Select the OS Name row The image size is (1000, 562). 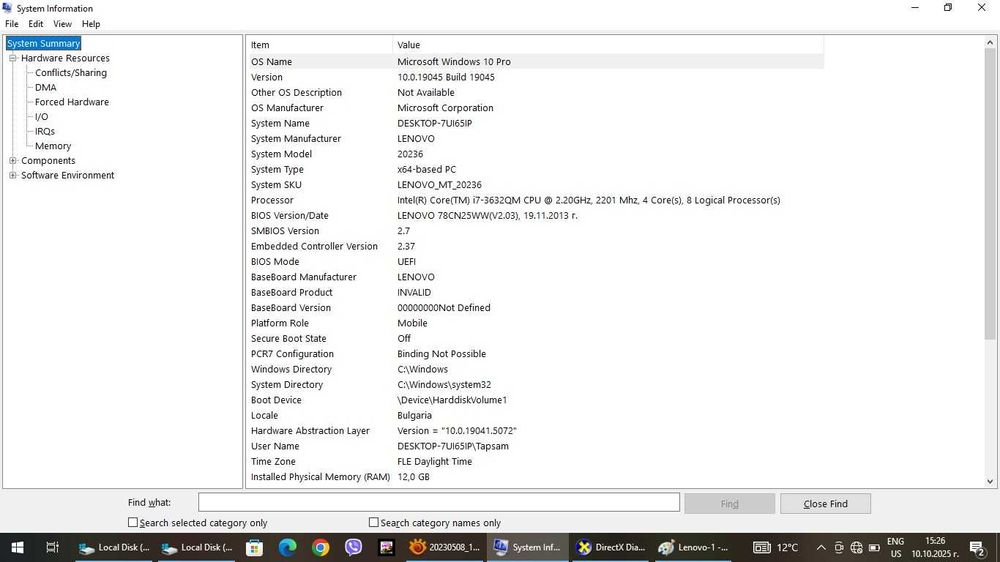(535, 62)
